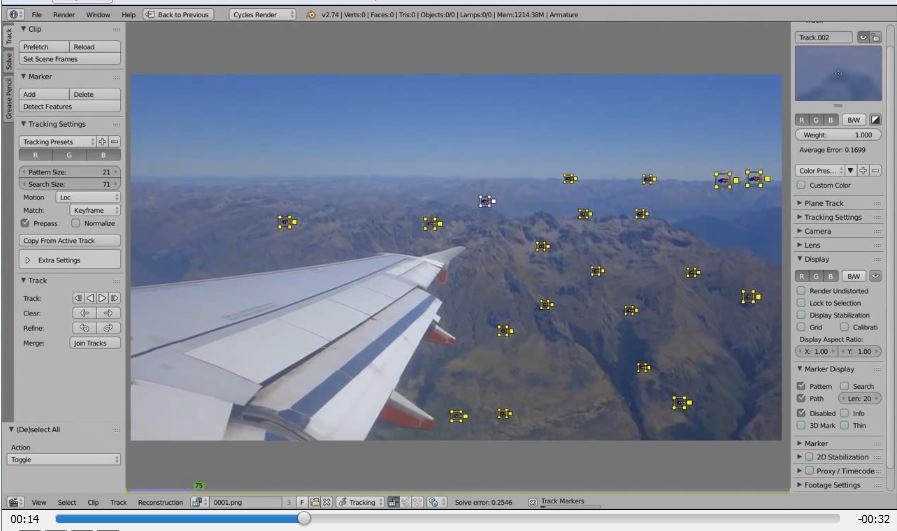Click the Blender render engine logo icon

point(311,15)
